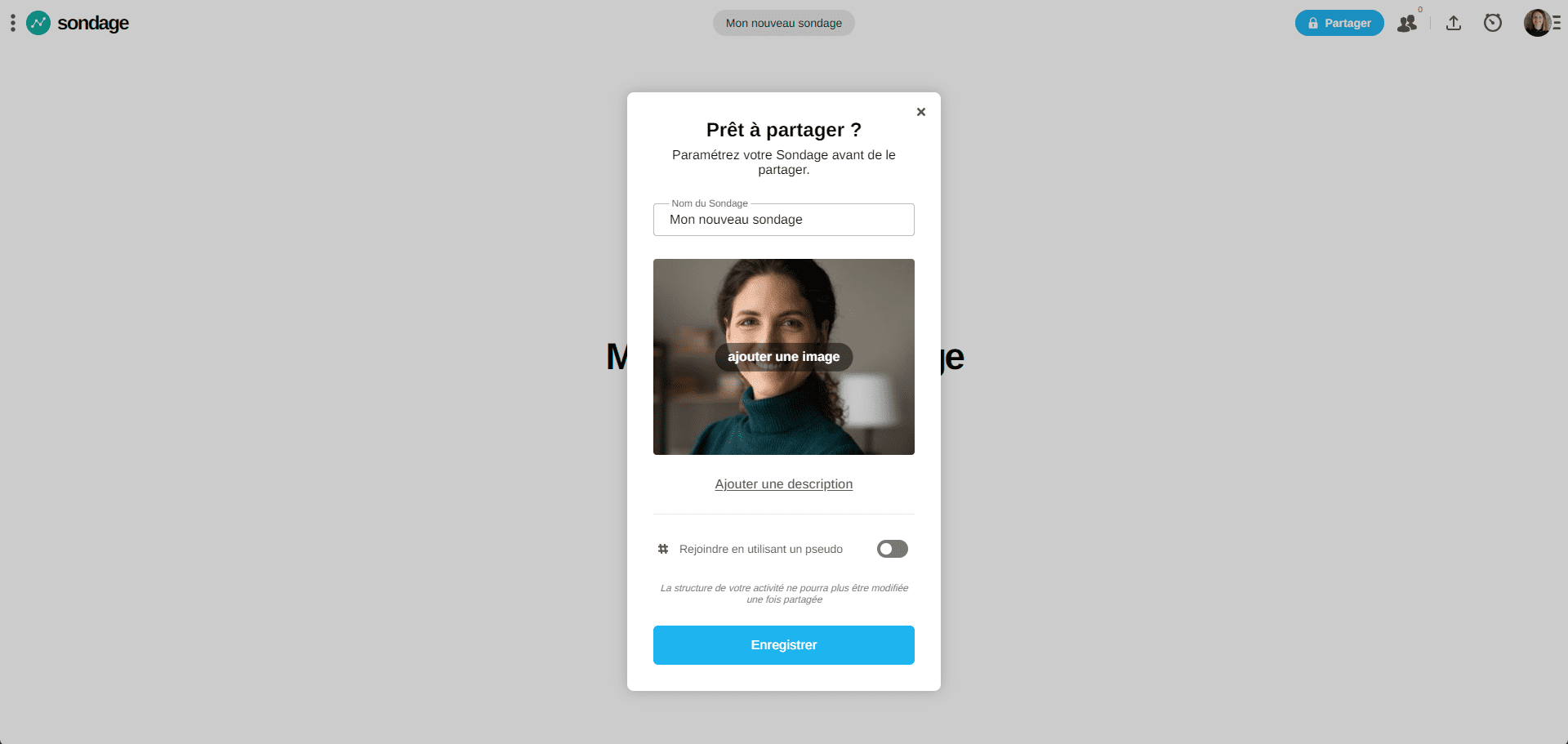
Task: Click the user profile avatar
Action: coord(1537,23)
